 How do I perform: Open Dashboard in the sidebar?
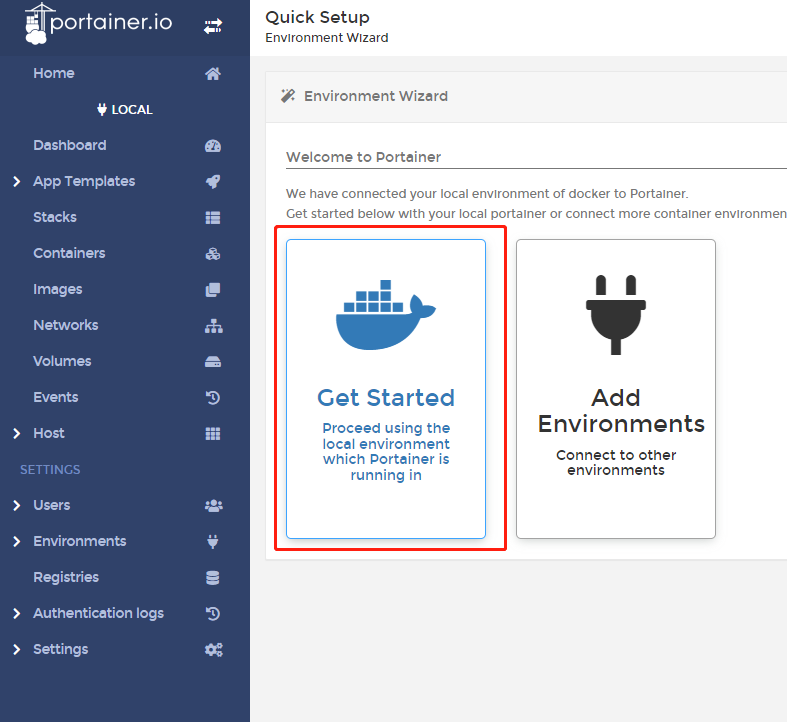70,145
